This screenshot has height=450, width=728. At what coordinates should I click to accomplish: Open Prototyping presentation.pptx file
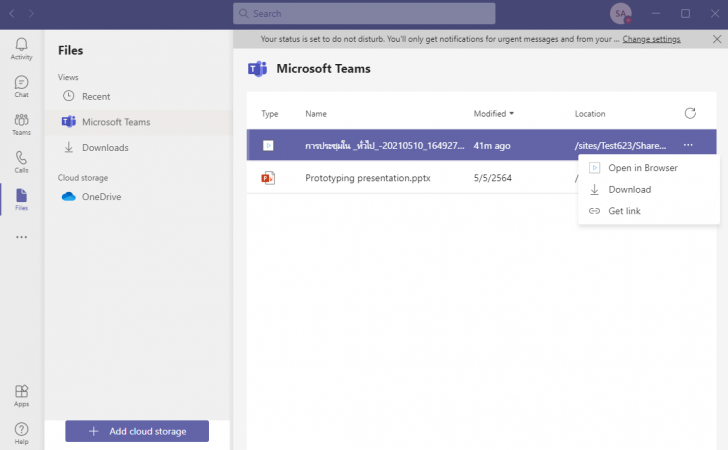click(x=368, y=178)
